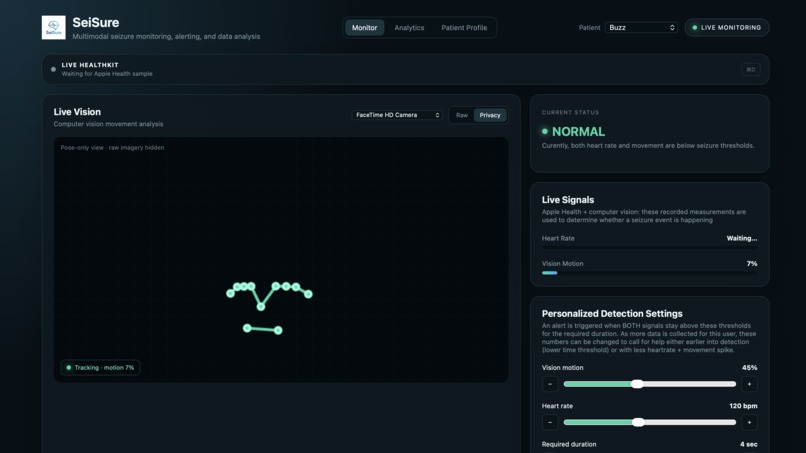Image resolution: width=806 pixels, height=453 pixels.
Task: Switch Live Vision to Raw view
Action: [462, 115]
